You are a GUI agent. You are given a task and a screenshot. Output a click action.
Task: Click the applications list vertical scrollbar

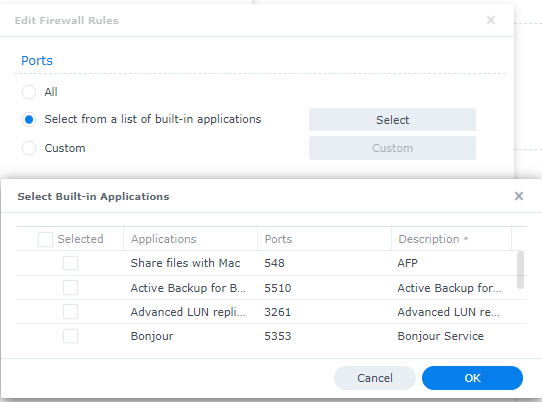click(520, 270)
